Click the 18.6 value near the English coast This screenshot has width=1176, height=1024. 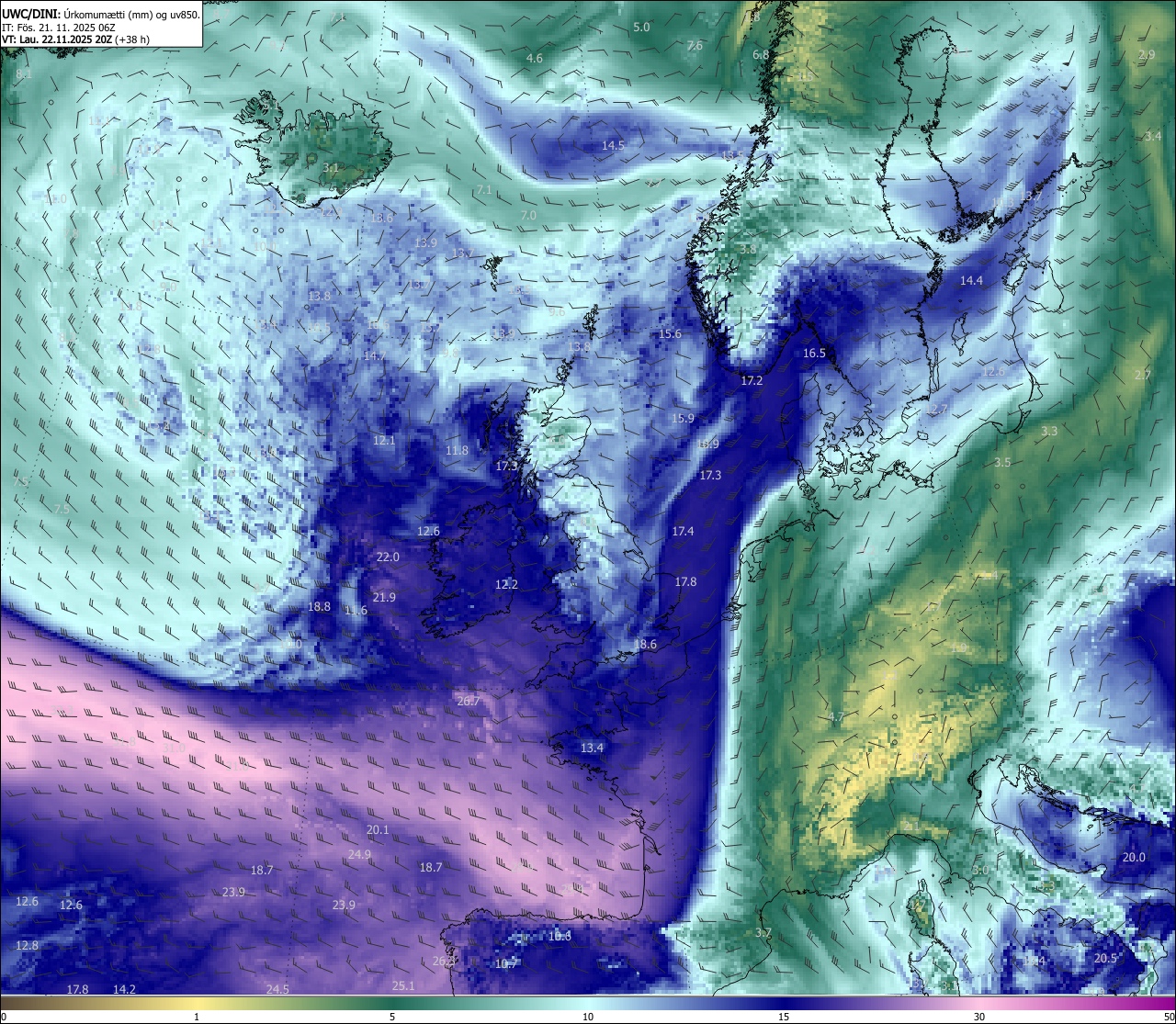(x=645, y=645)
